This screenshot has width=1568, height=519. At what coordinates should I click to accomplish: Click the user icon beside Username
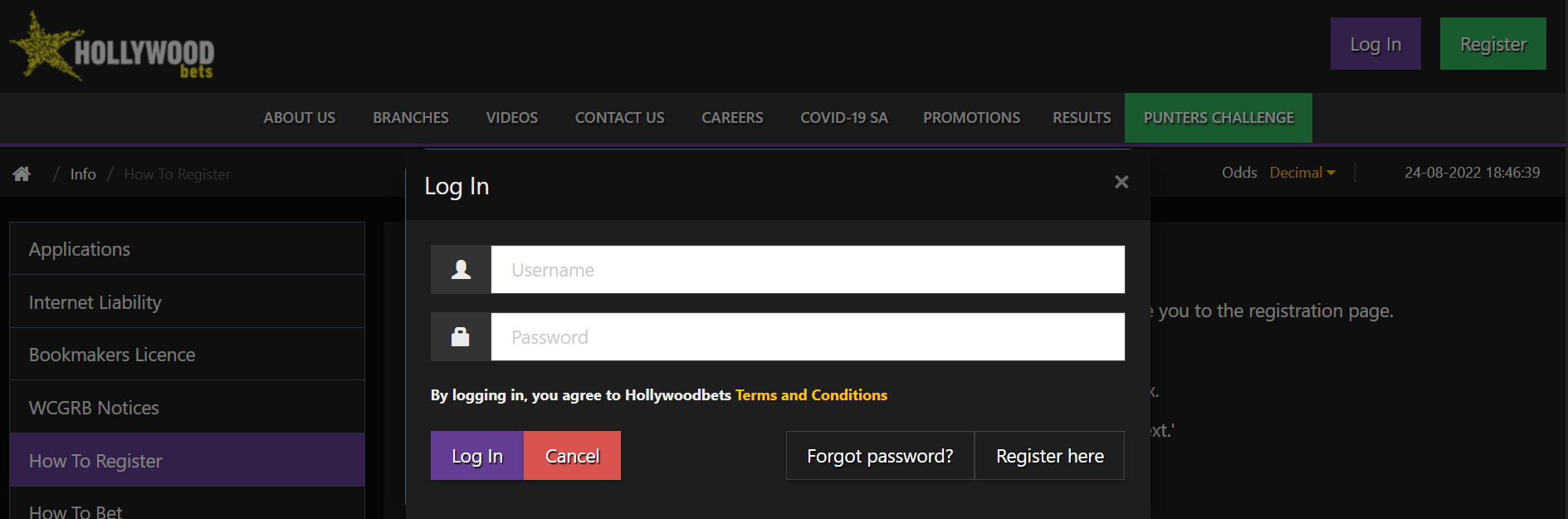pyautogui.click(x=461, y=270)
